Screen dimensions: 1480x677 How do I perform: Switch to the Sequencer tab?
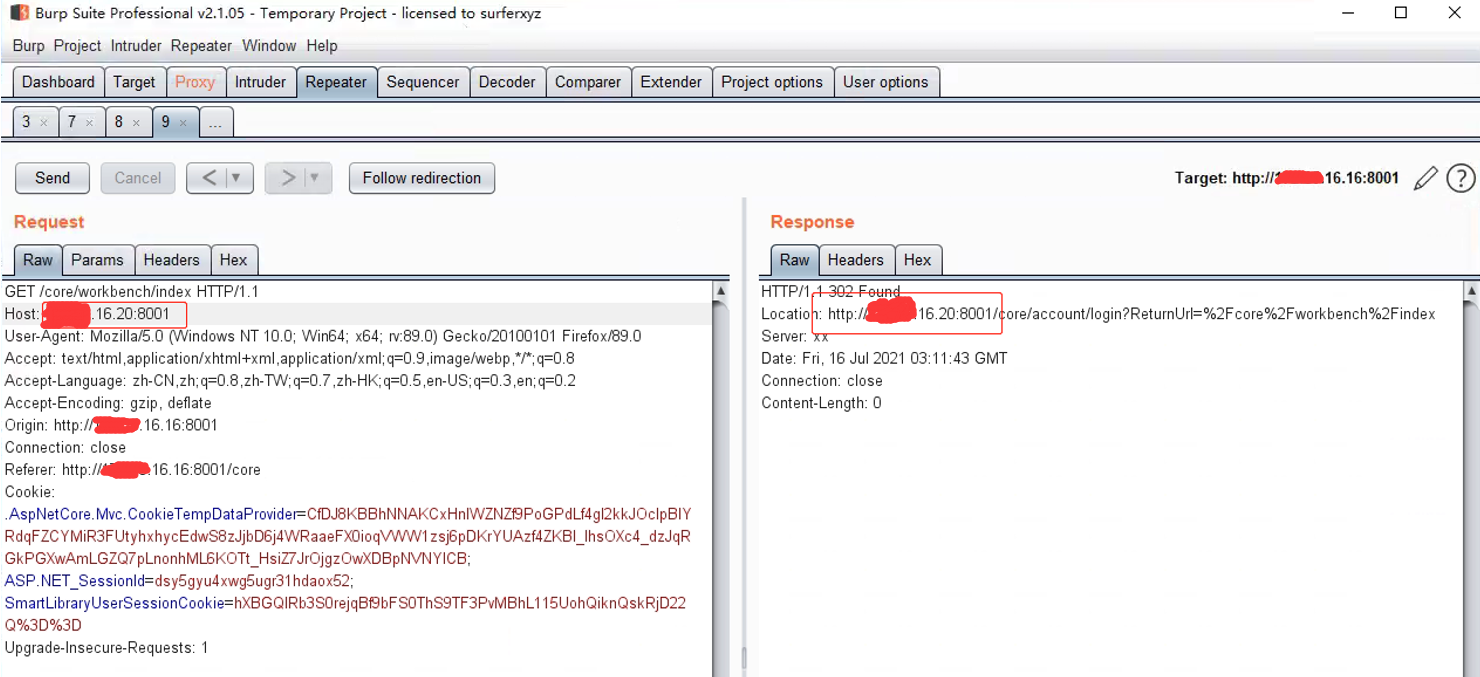tap(423, 82)
